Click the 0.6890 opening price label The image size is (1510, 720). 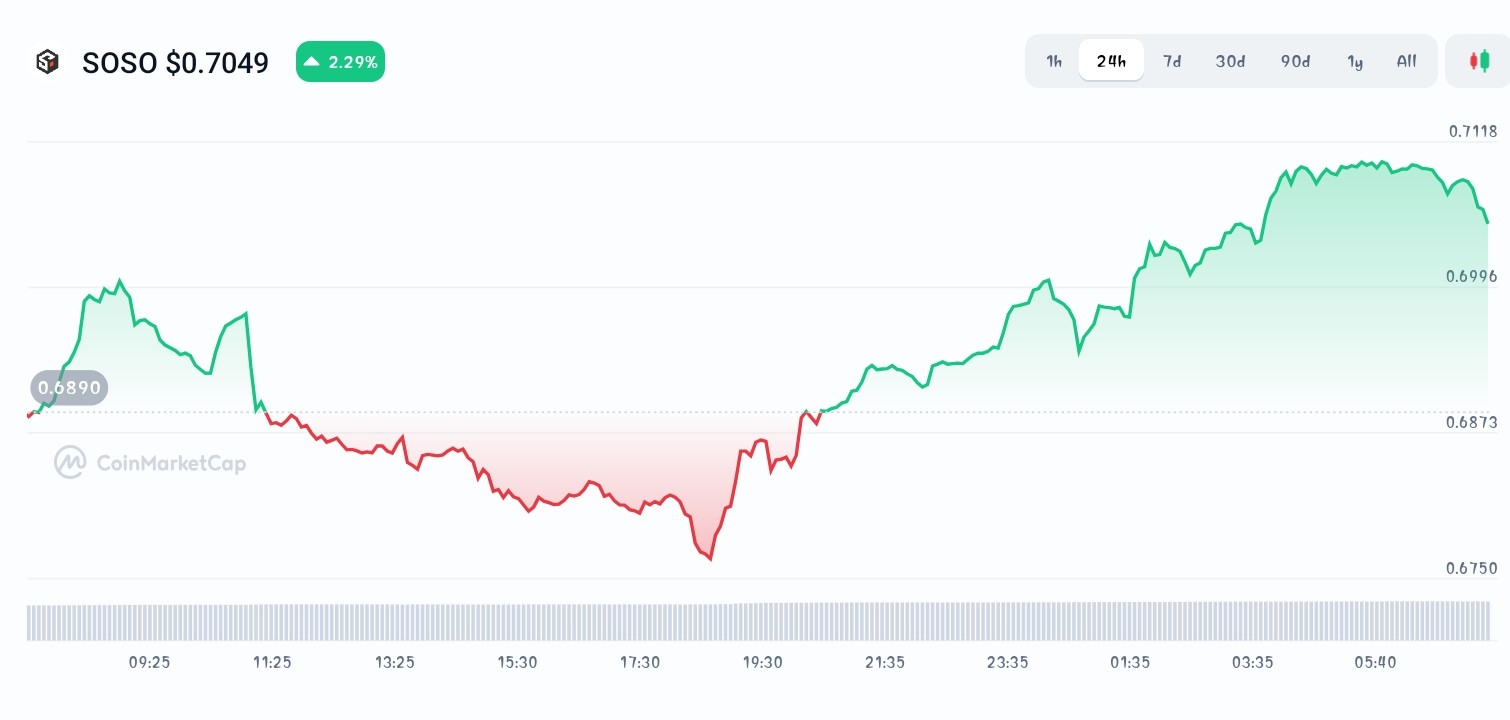coord(69,387)
